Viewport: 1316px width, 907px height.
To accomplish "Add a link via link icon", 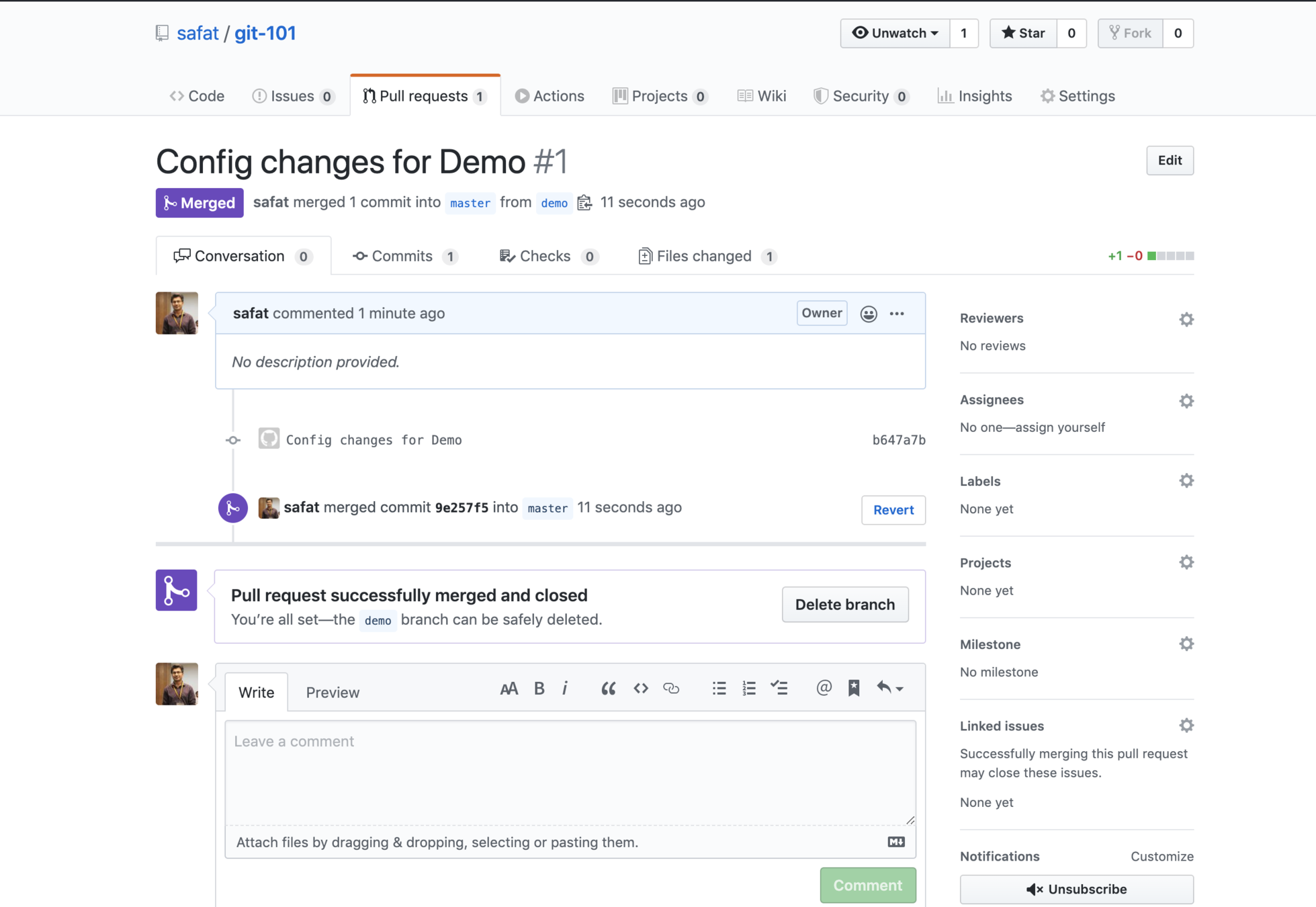I will (x=671, y=688).
